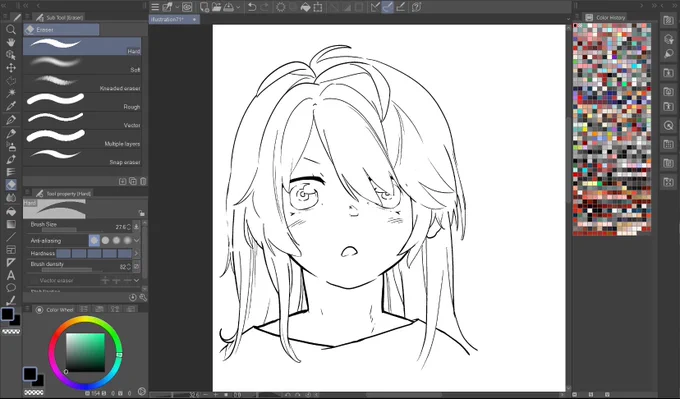Select the Fill bucket tool
The image size is (680, 399).
11,211
